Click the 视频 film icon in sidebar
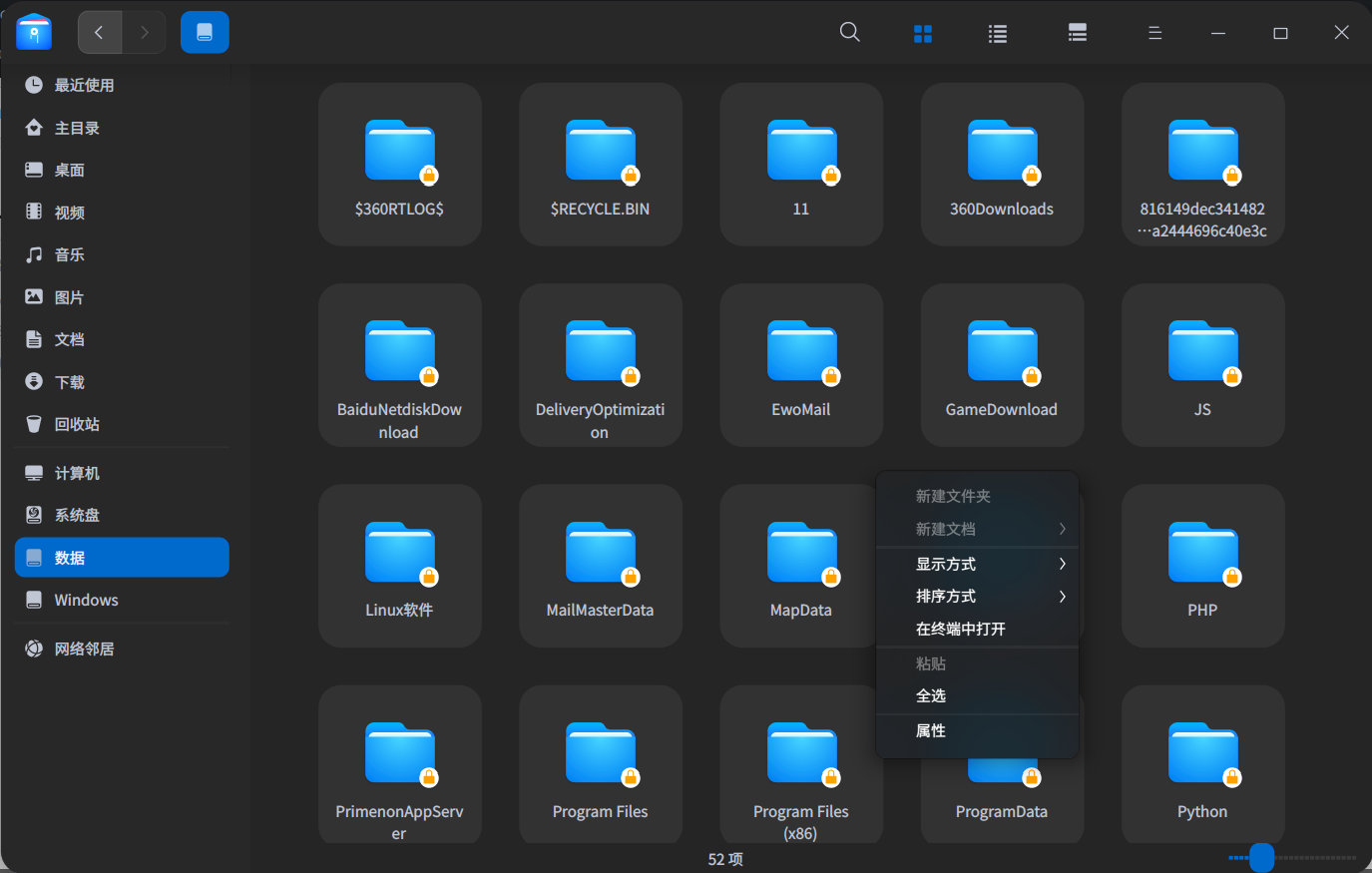 point(34,212)
